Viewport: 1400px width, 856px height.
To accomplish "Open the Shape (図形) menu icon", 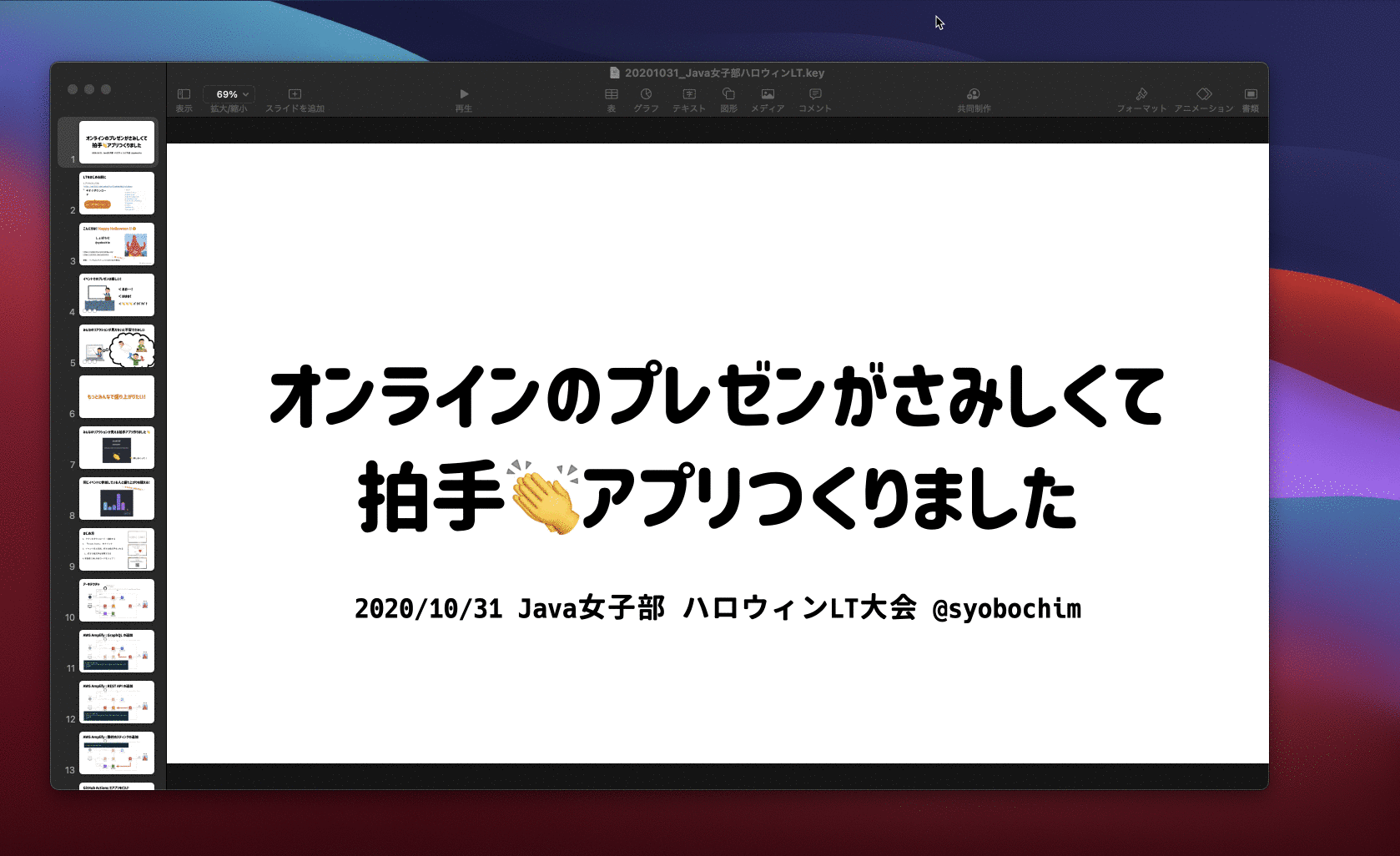I will [728, 94].
